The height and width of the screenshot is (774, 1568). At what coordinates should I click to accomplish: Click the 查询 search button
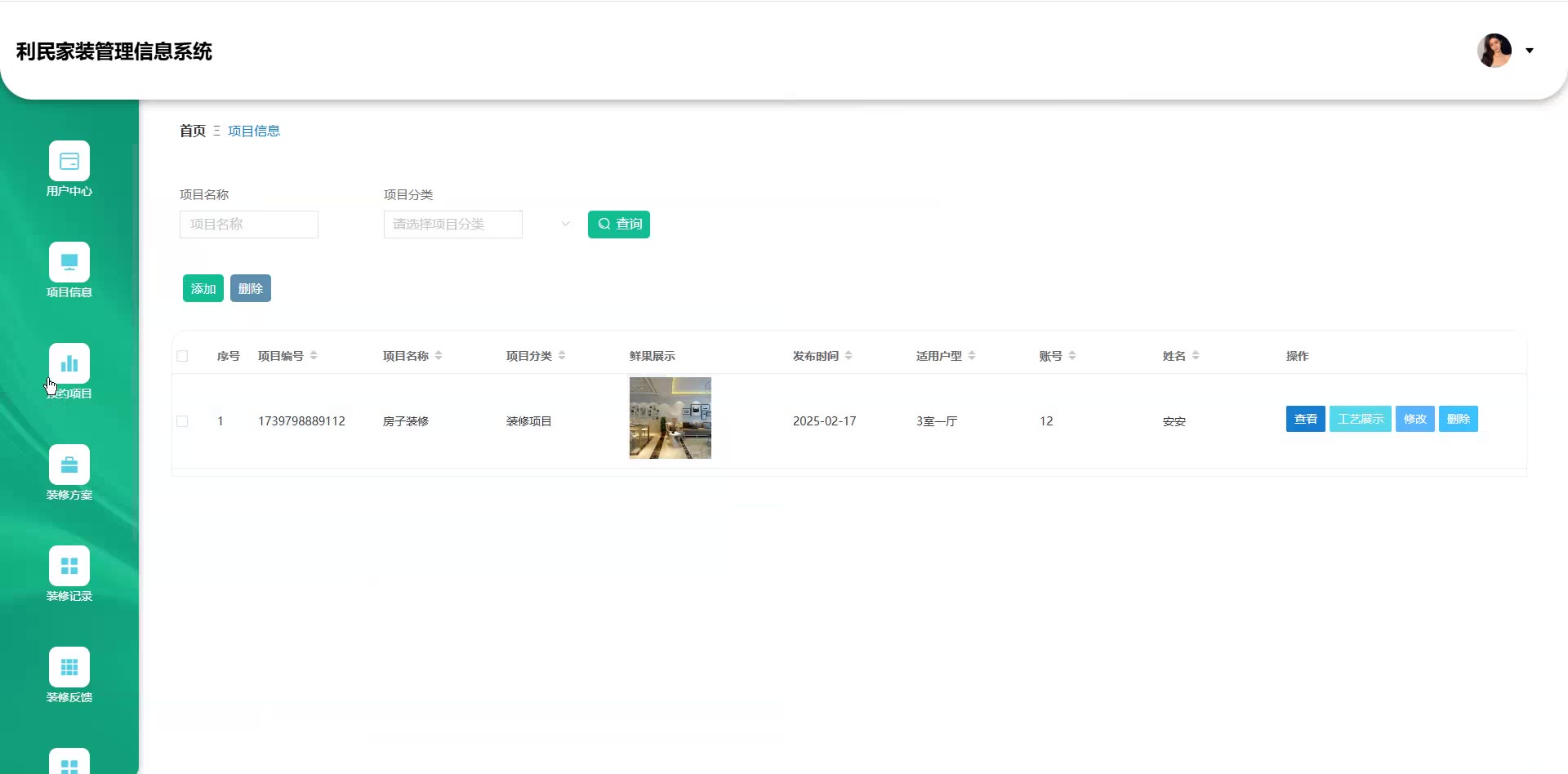tap(619, 225)
